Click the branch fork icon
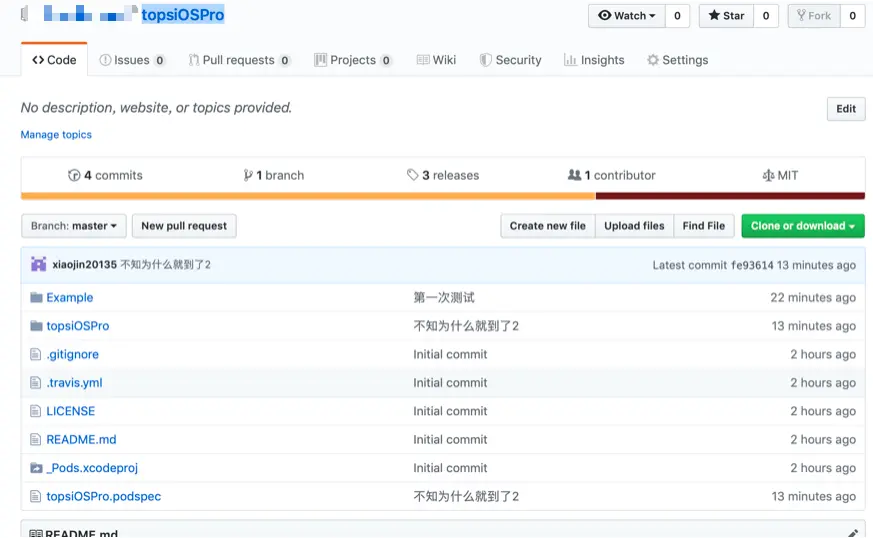 pyautogui.click(x=248, y=175)
